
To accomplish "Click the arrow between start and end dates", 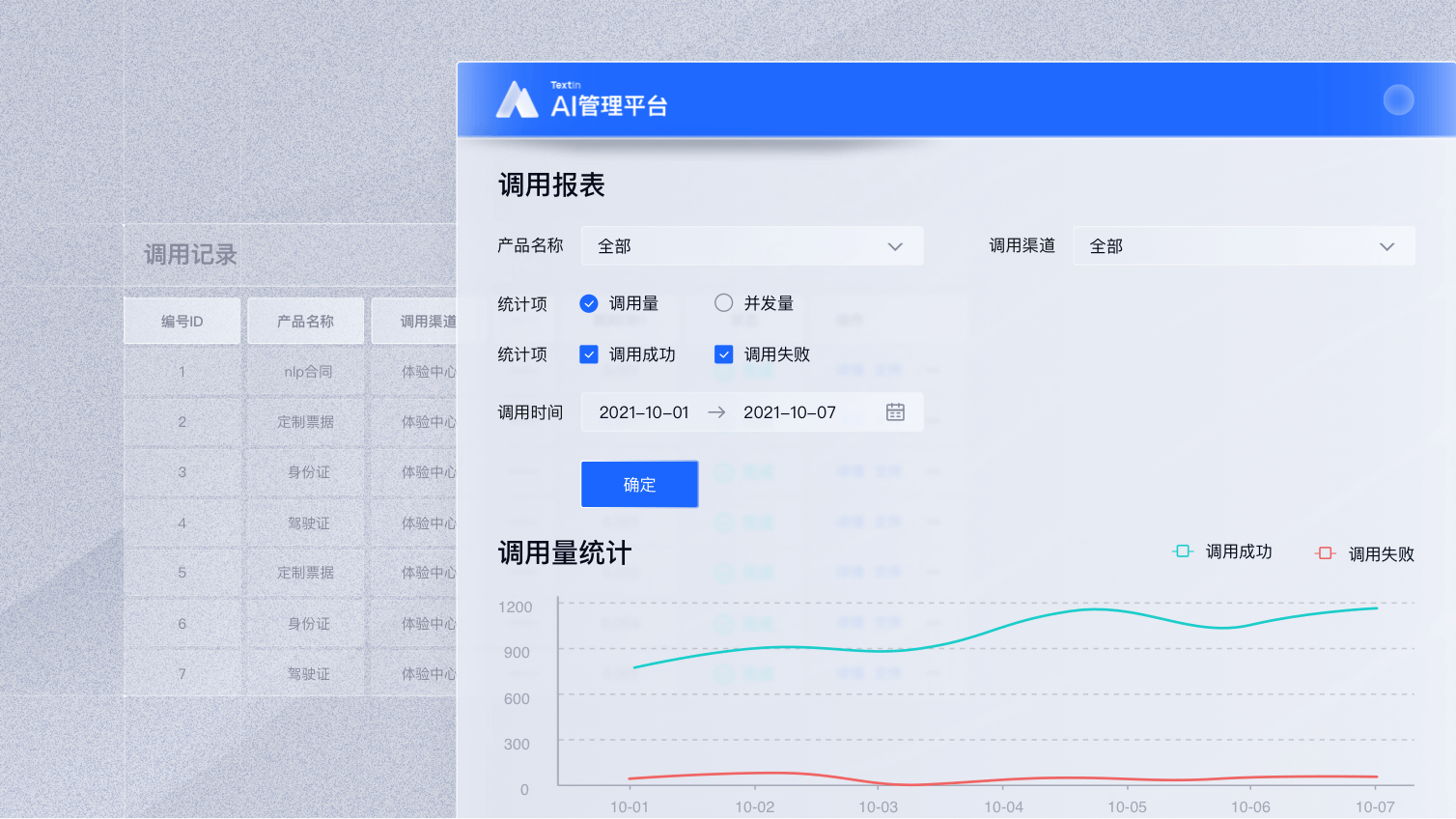I will point(716,412).
